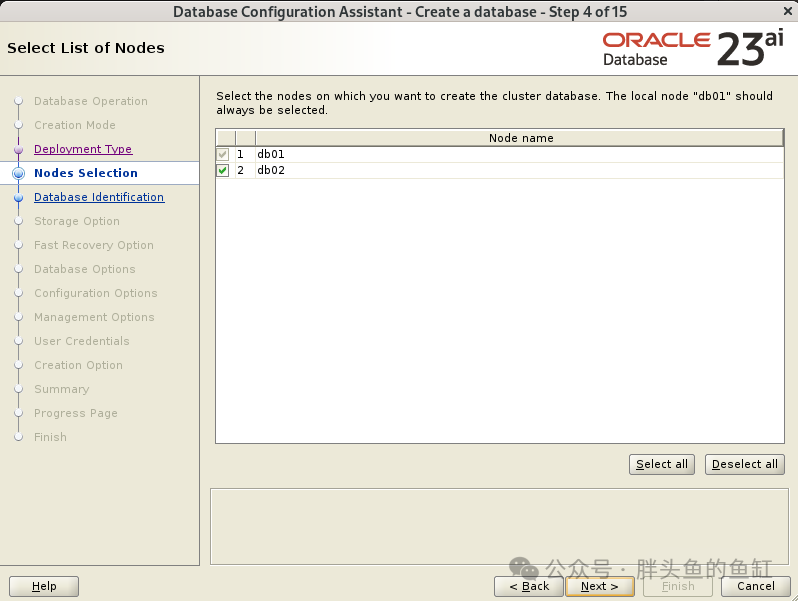
Task: Click row number 1 cell
Action: 245,154
